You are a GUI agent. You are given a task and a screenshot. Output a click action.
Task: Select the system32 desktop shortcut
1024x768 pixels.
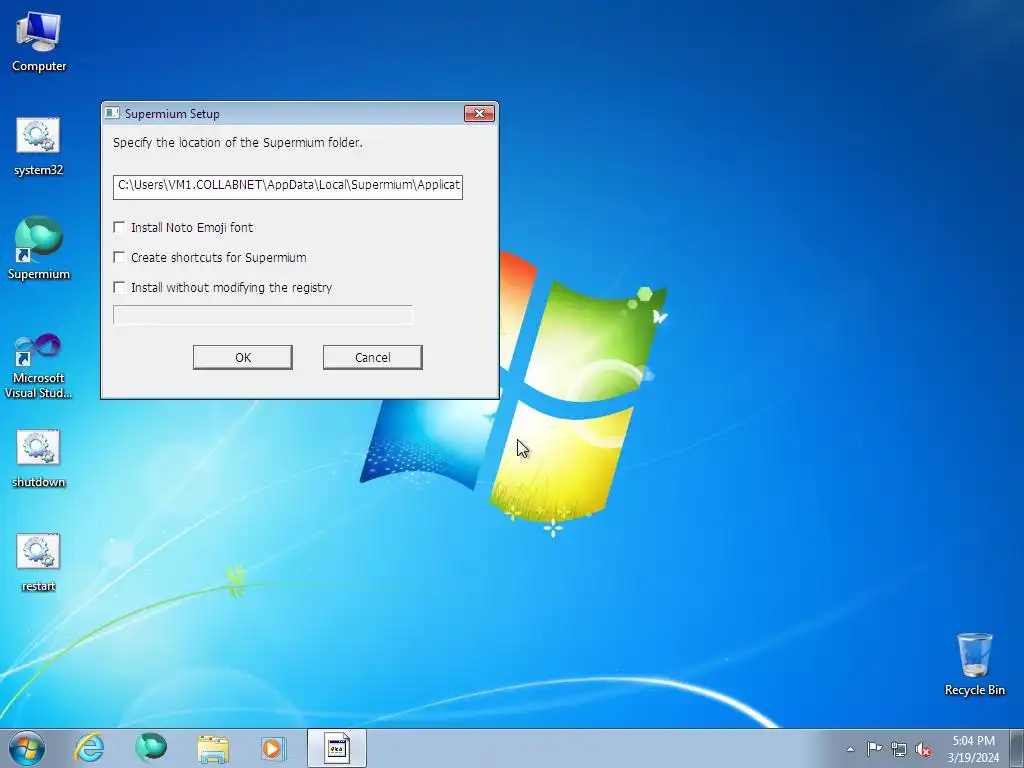[38, 146]
